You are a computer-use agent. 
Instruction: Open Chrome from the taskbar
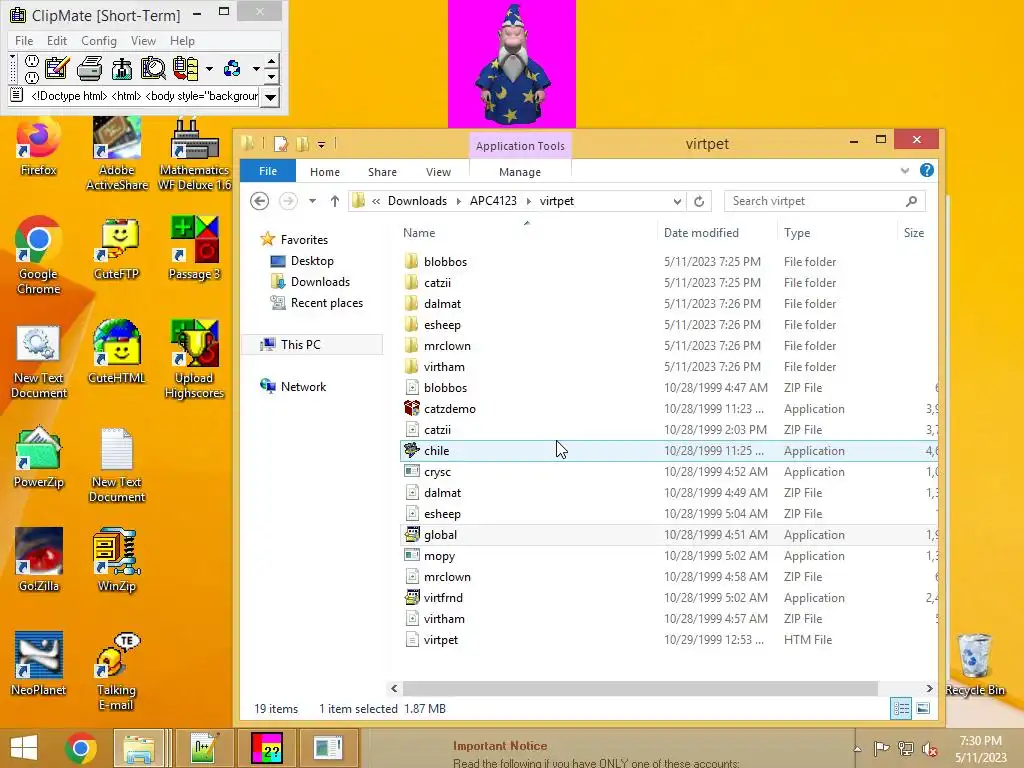81,748
